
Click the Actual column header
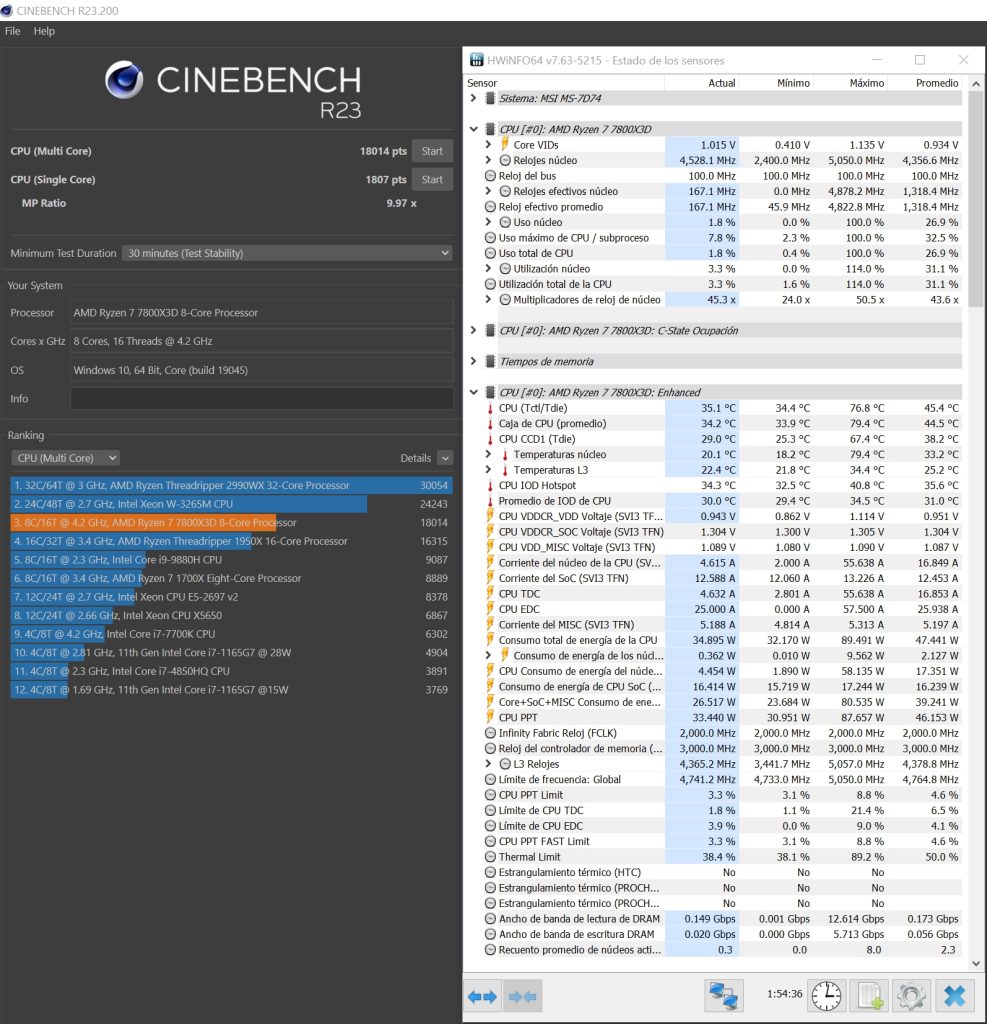(x=702, y=83)
